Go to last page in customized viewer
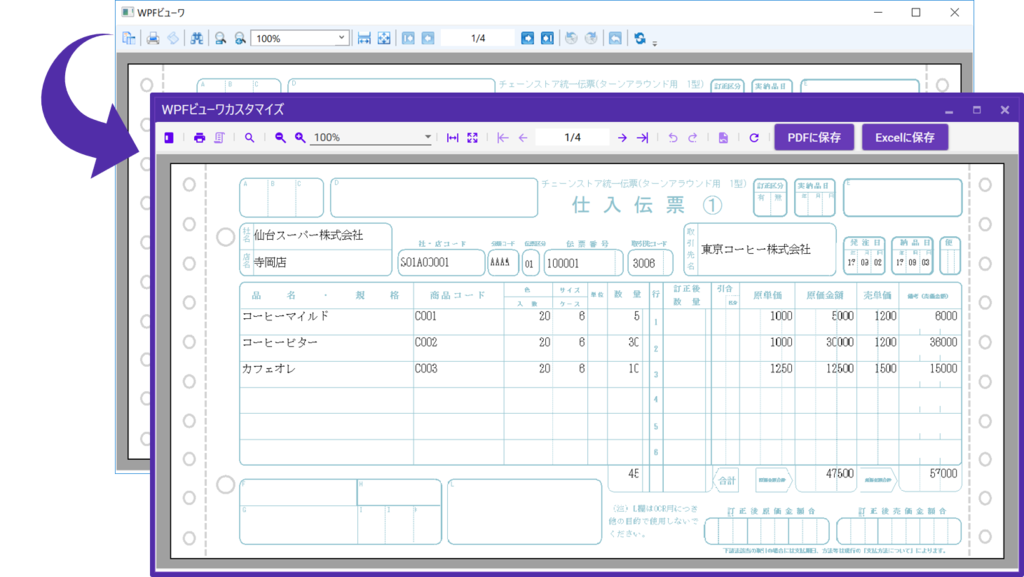The height and width of the screenshot is (577, 1024). pyautogui.click(x=643, y=138)
